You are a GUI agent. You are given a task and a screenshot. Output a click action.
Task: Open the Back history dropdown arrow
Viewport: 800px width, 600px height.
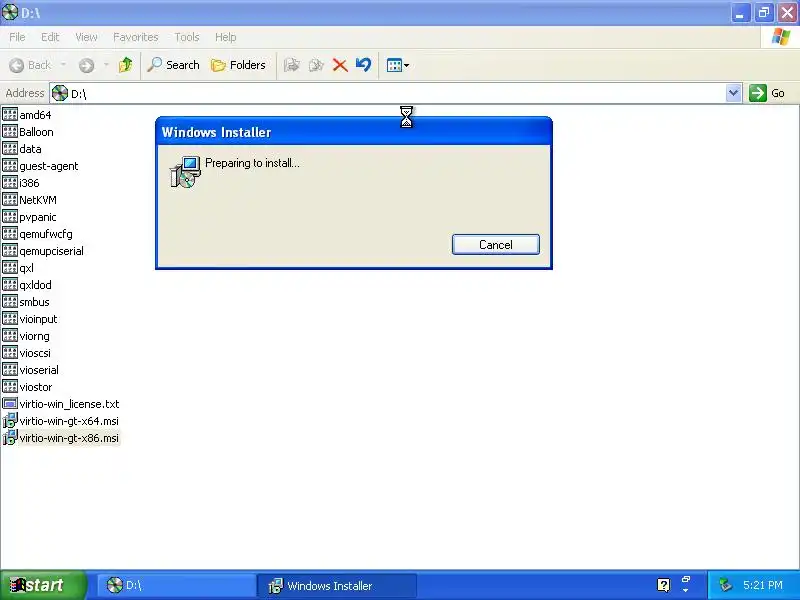[x=63, y=65]
